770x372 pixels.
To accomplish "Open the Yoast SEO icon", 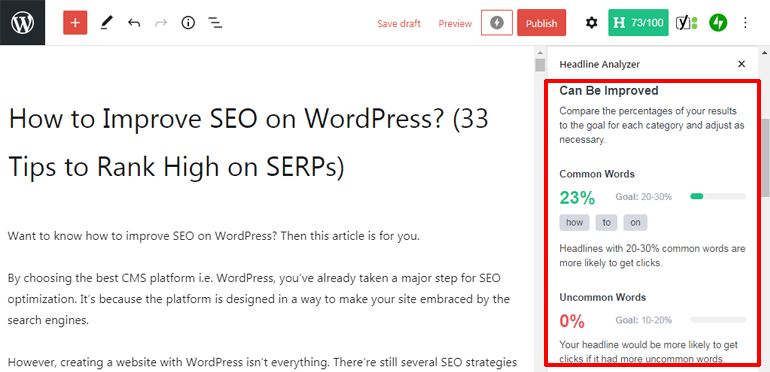I will click(687, 23).
